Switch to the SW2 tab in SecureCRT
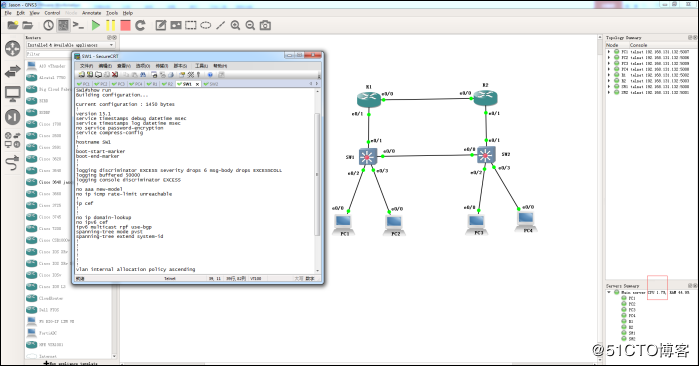699x367 pixels. click(x=211, y=84)
